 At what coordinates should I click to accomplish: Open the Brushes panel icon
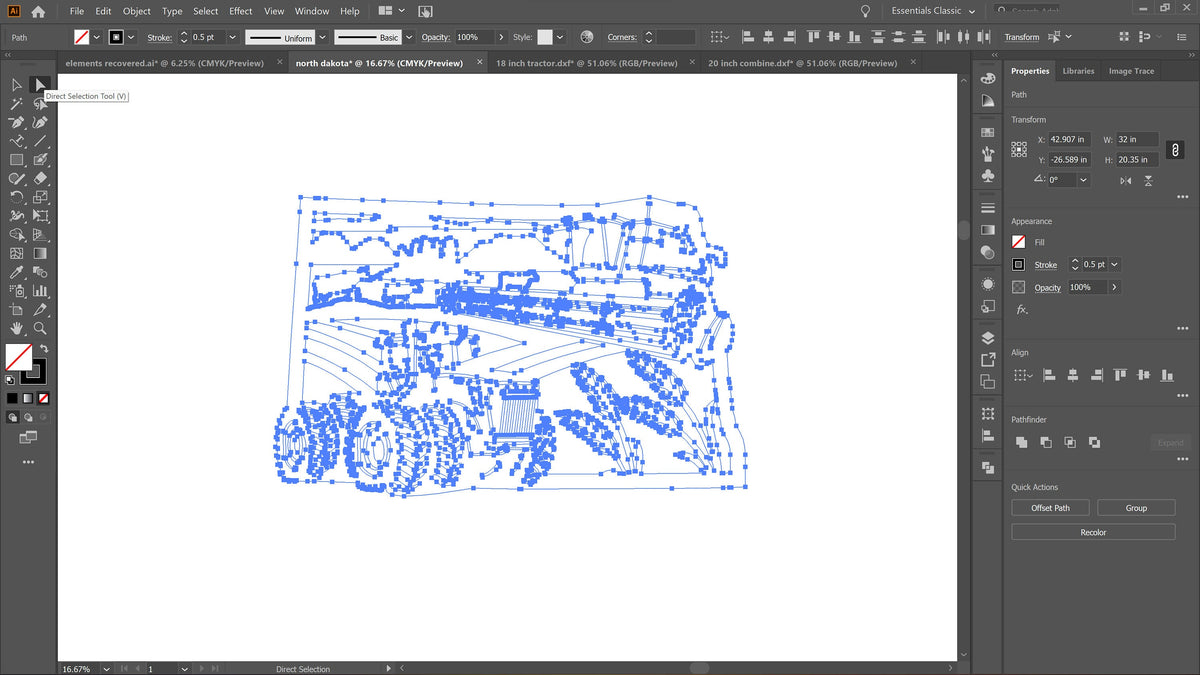click(988, 153)
